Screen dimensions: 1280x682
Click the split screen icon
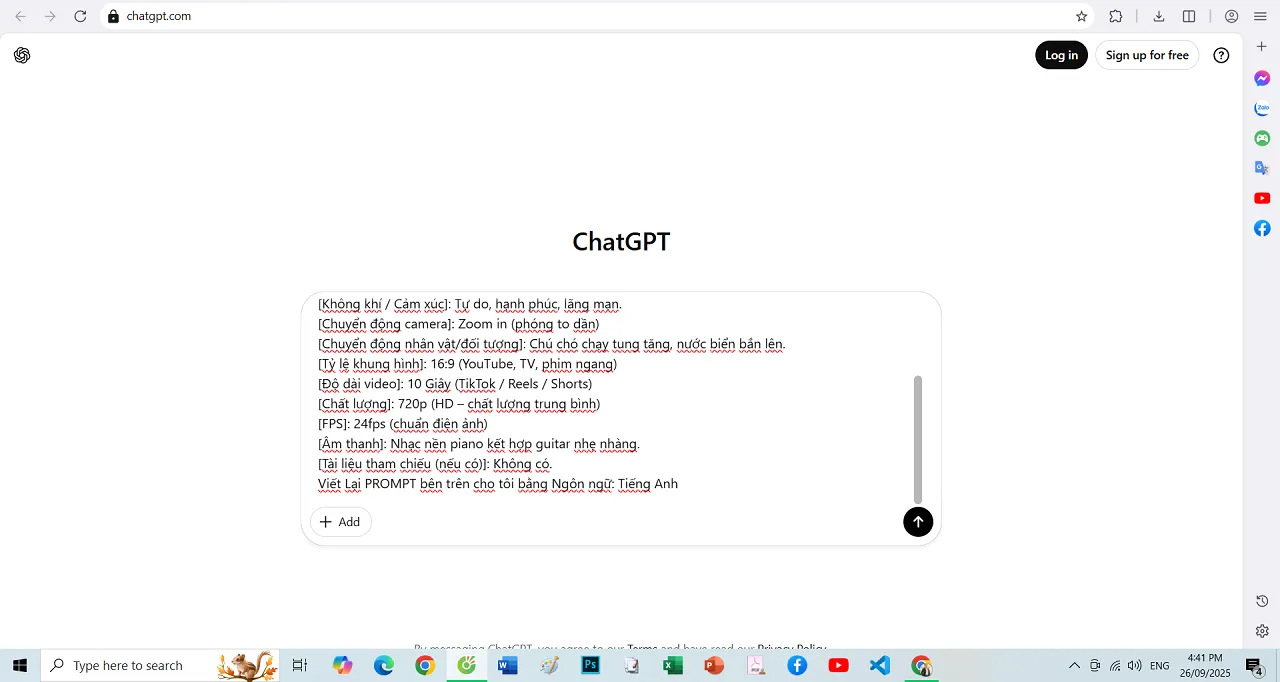pos(1189,16)
